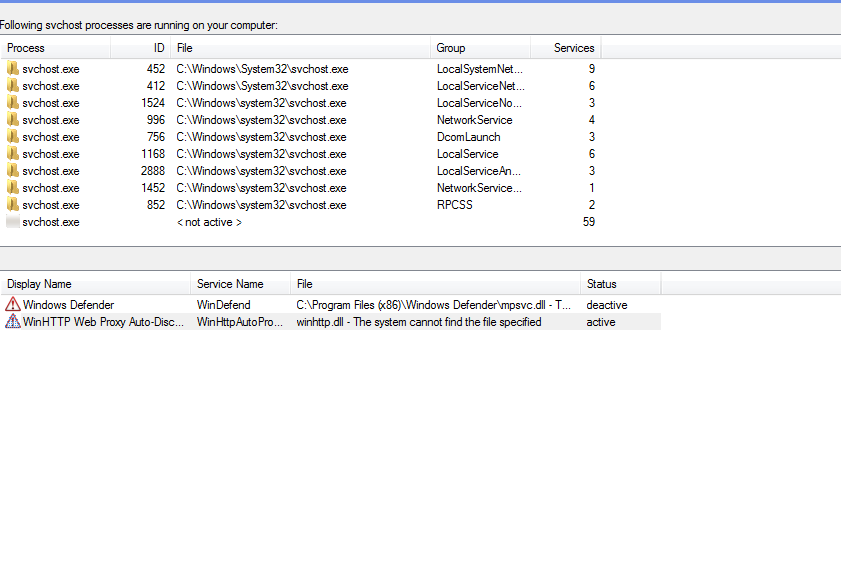This screenshot has height=568, width=841.
Task: Click Windows Defender red warning icon
Action: pos(13,305)
